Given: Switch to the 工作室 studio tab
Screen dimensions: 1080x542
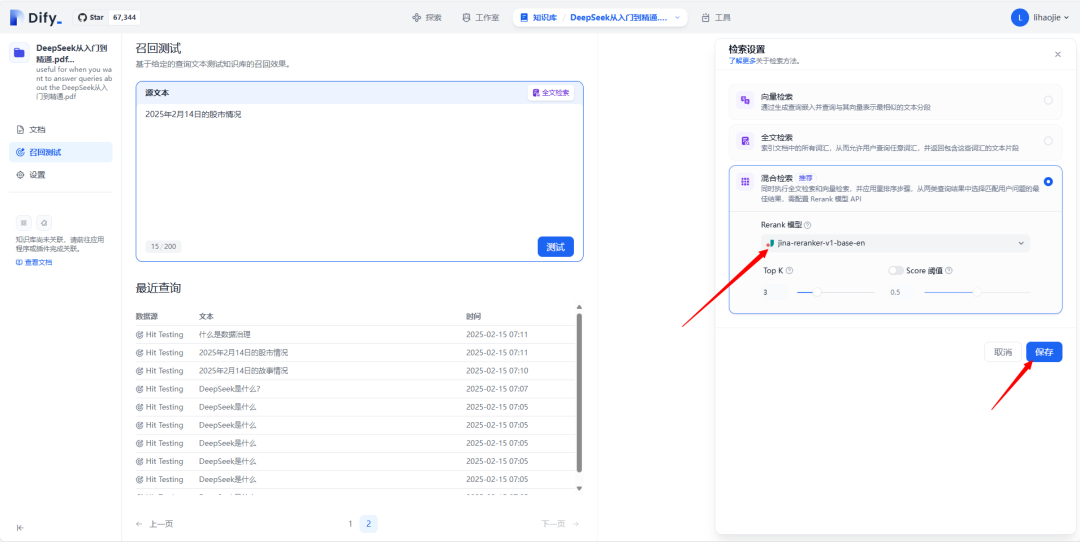Looking at the screenshot, I should coord(480,18).
